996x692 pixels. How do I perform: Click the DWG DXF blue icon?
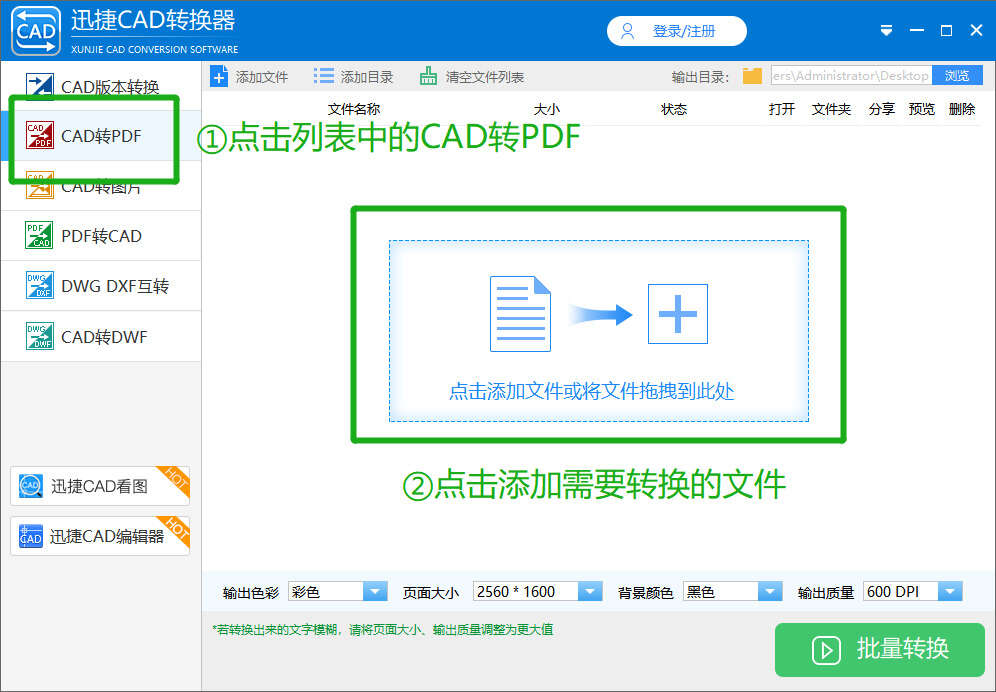tap(39, 285)
